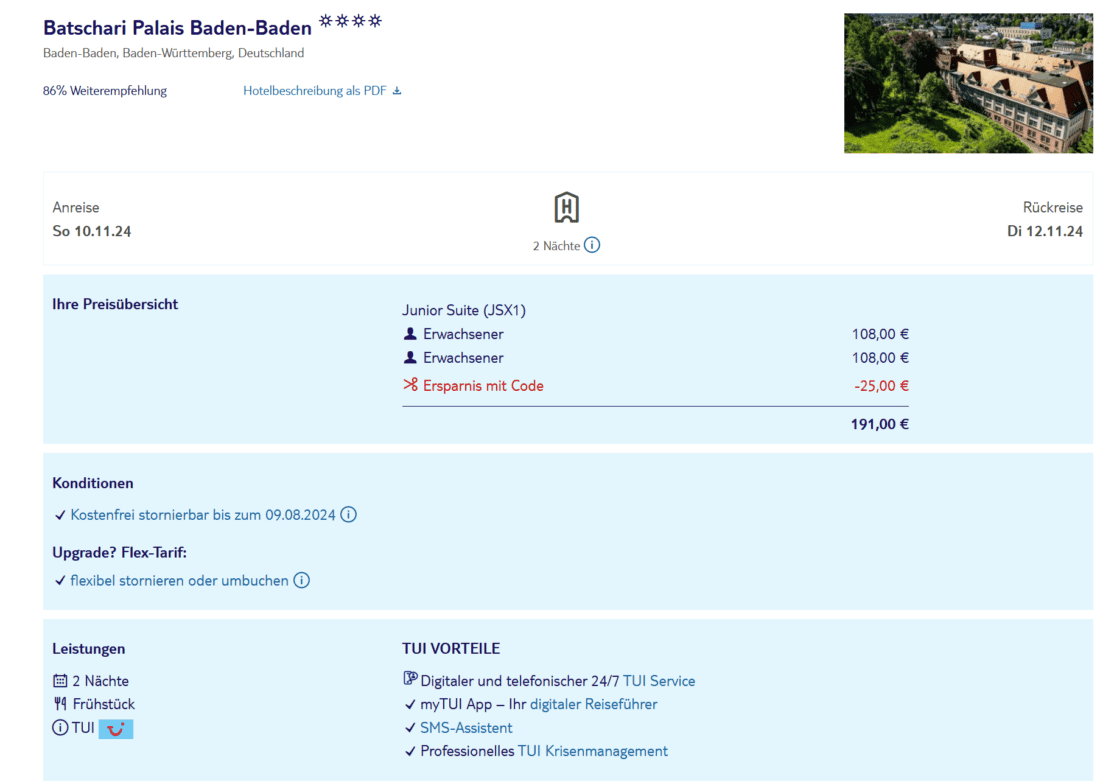Select flexibel stornieren oder umbuchen option

click(x=179, y=580)
